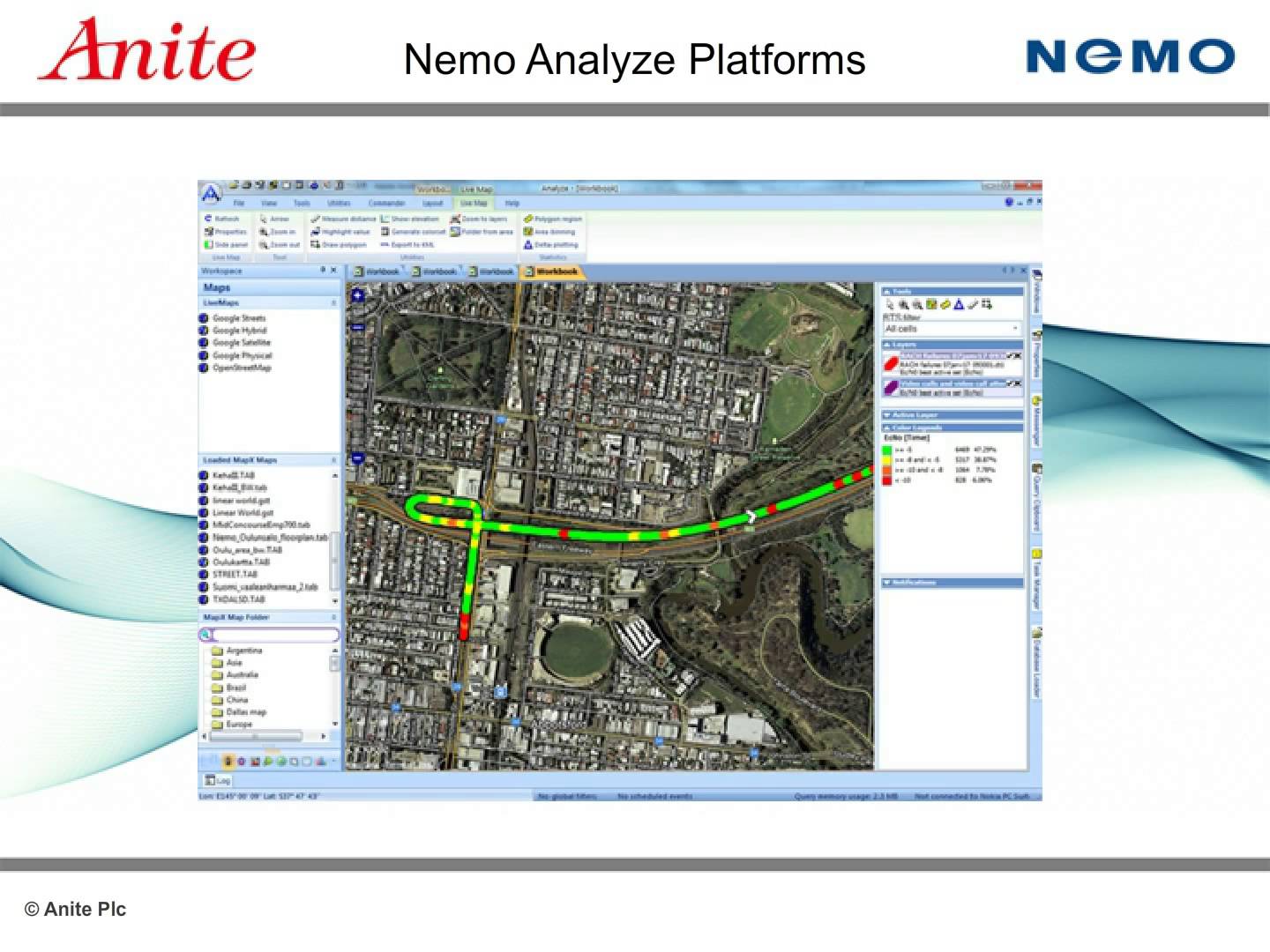
Task: Open the Australia folder
Action: pyautogui.click(x=235, y=675)
